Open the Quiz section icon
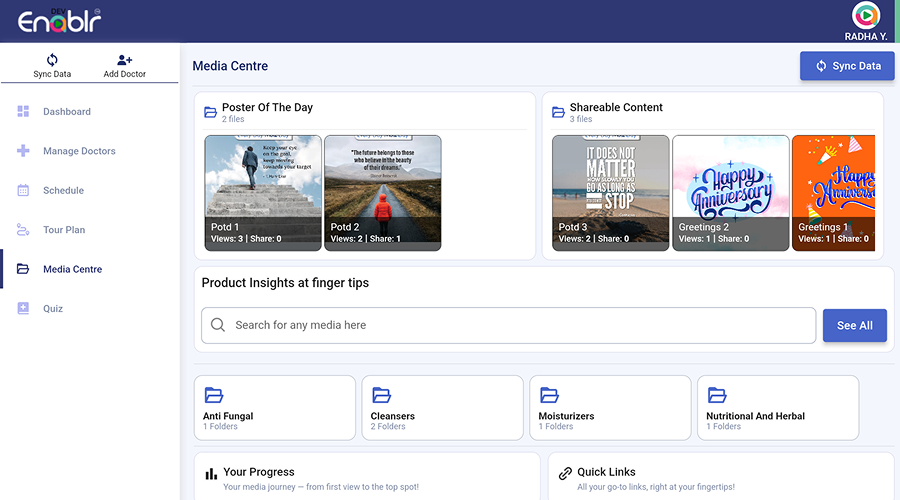900x500 pixels. (23, 309)
